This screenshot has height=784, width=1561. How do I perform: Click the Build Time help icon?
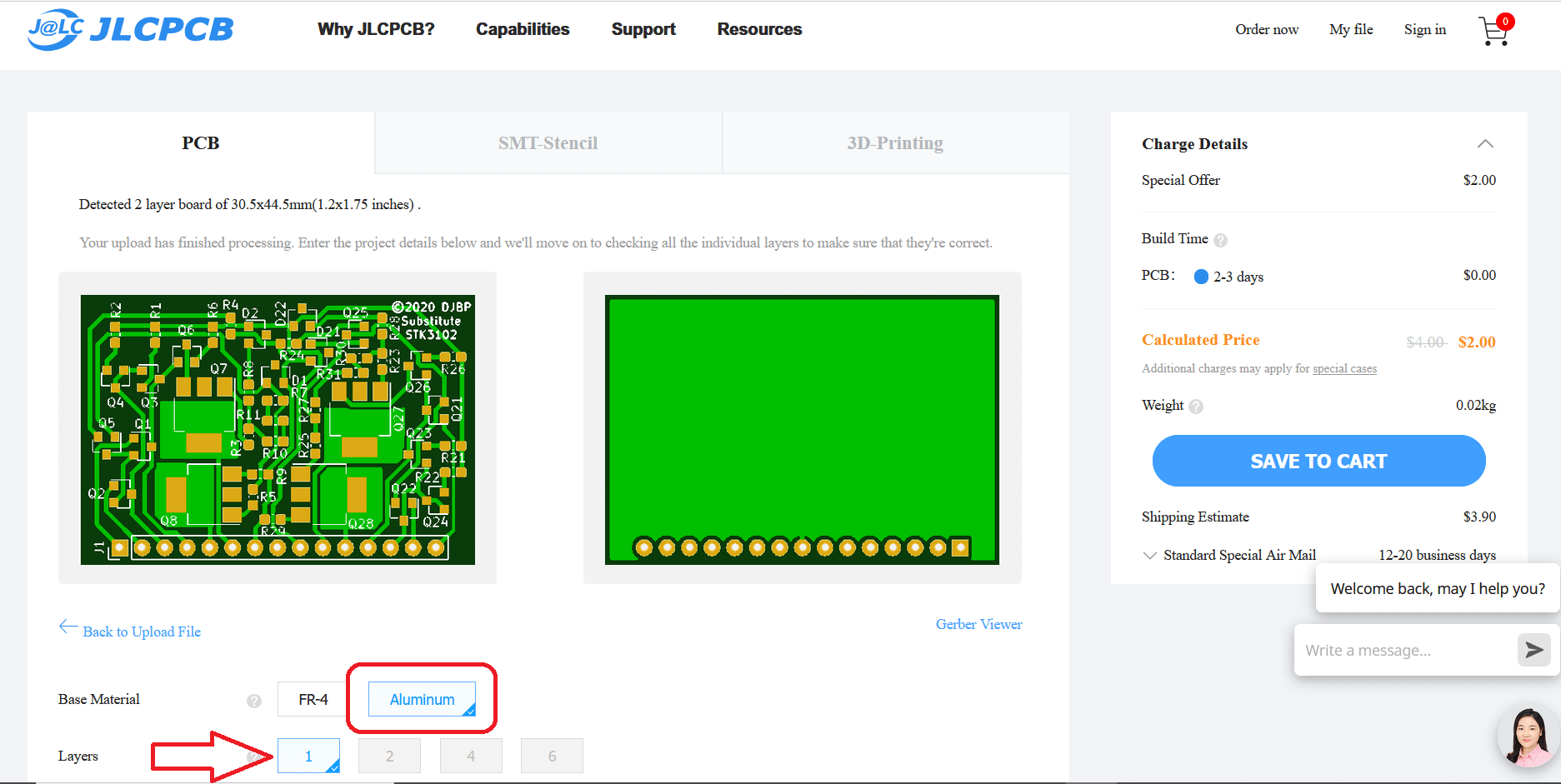tap(1220, 240)
